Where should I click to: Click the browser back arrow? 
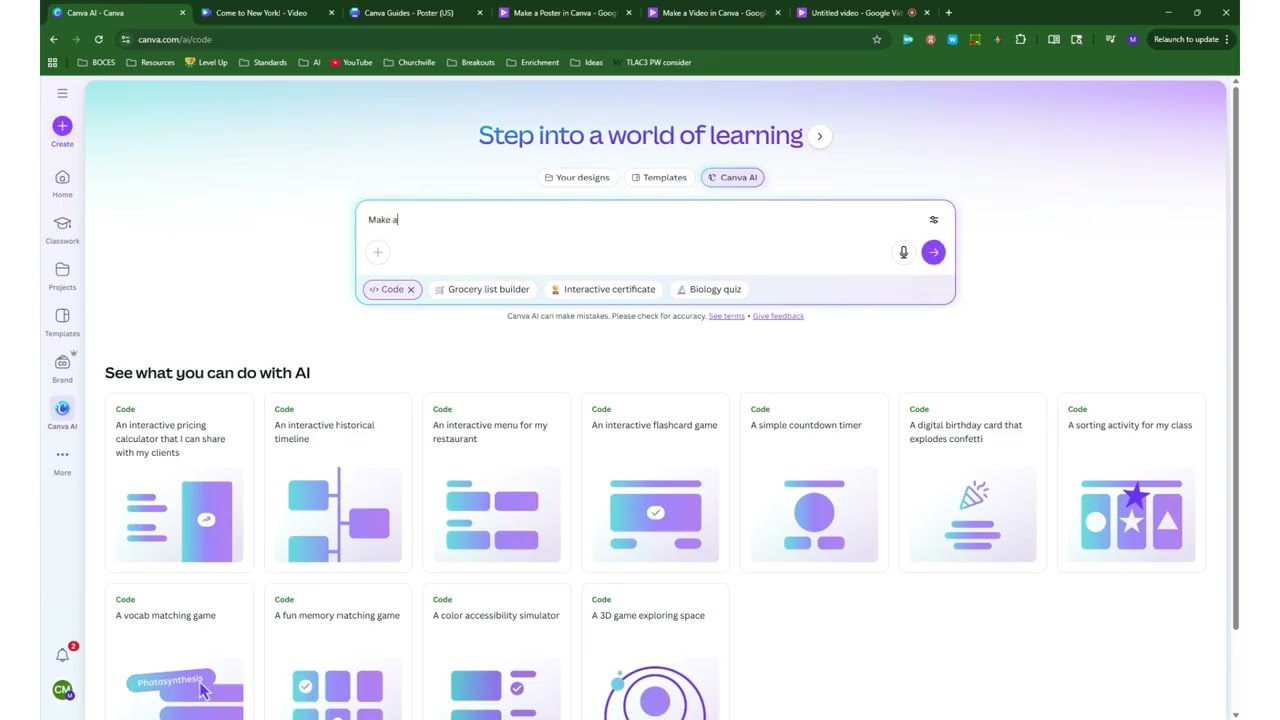(x=54, y=39)
